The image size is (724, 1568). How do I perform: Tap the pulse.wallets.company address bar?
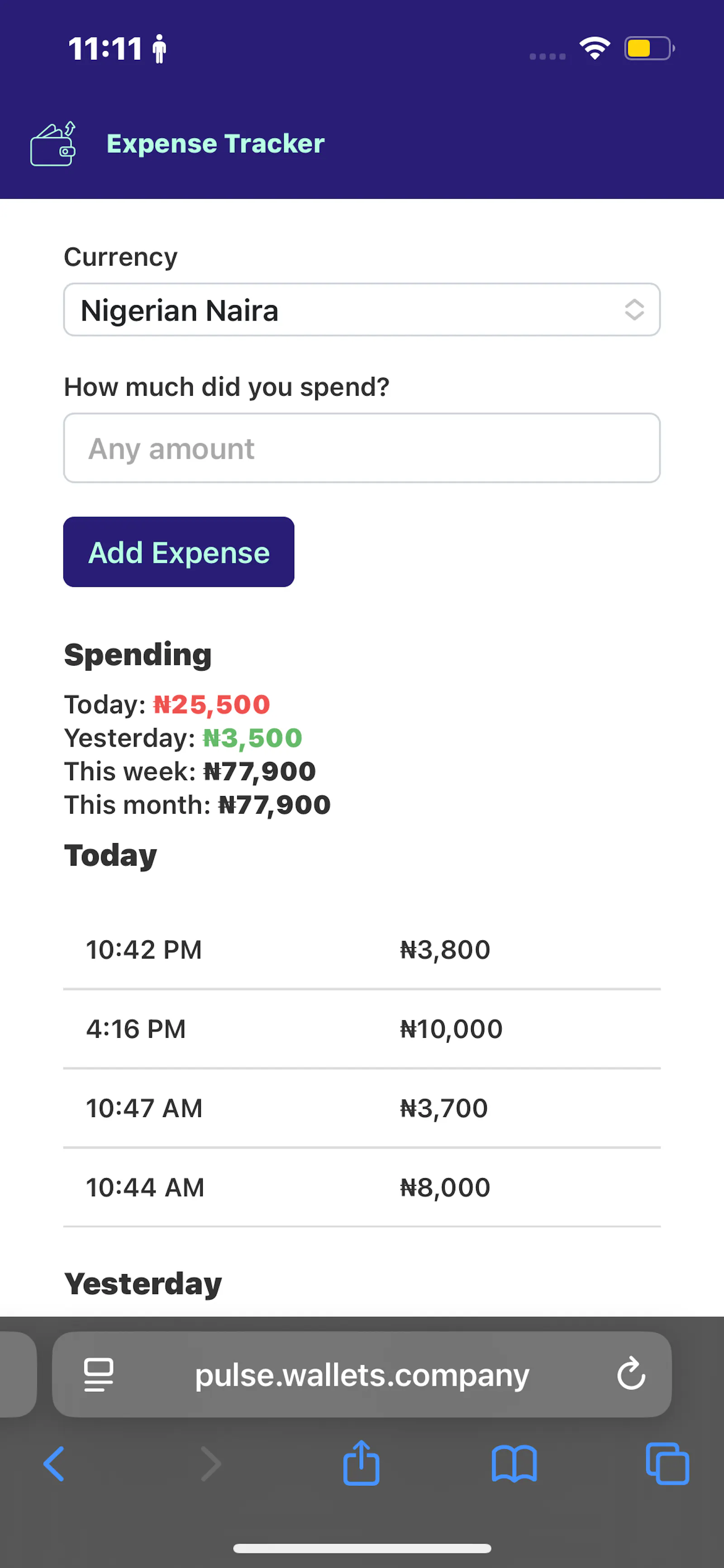362,1375
